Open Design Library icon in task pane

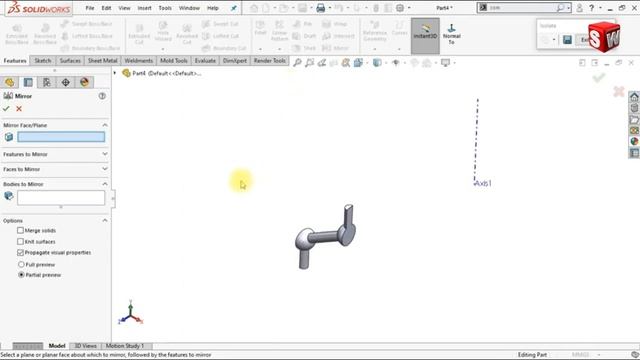coord(634,108)
